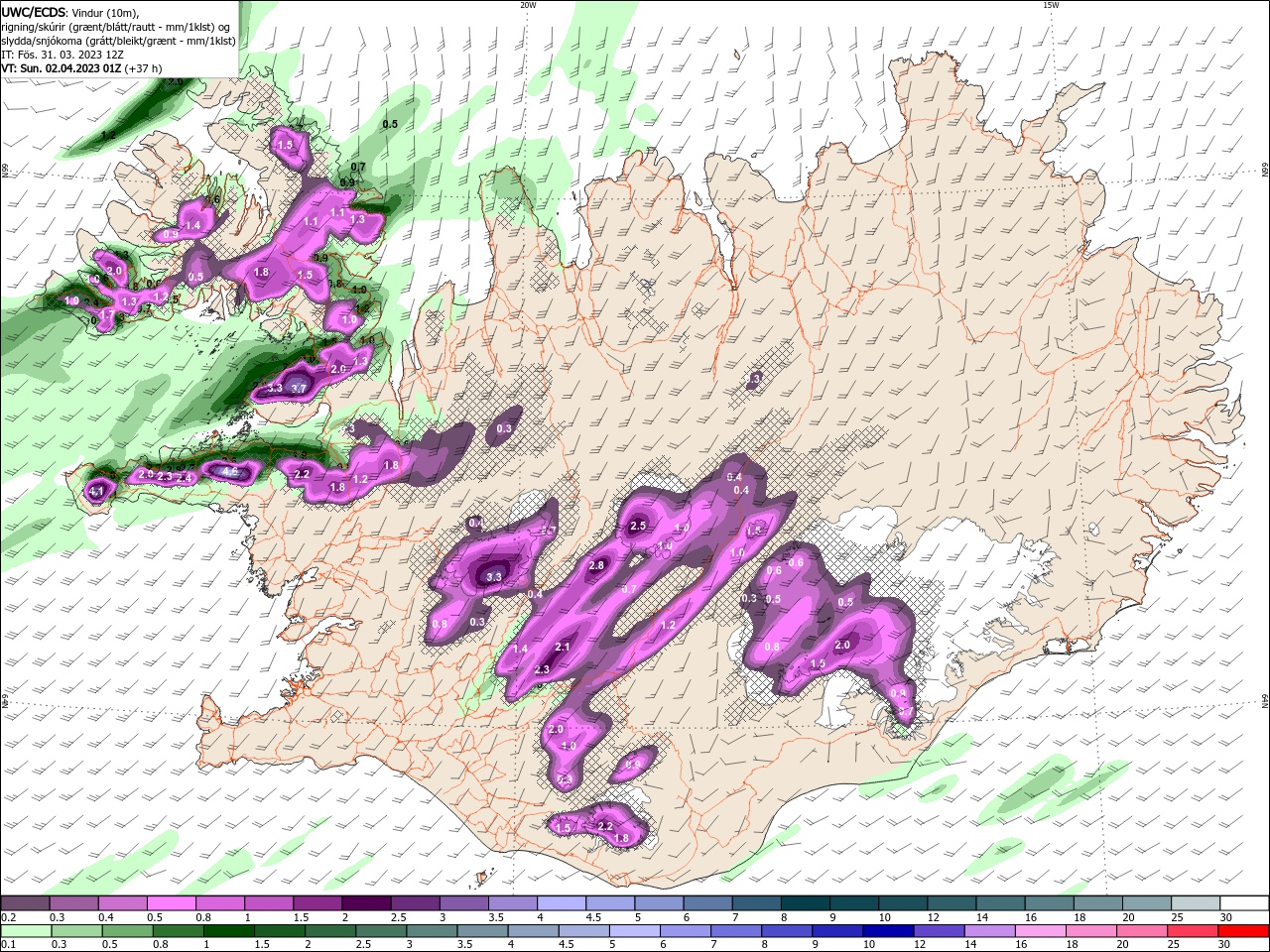Click the valid time 'VT: Sun. 02.04.2023 01Z (+37 h)'
Screen dimensions: 1270x952
(x=81, y=68)
